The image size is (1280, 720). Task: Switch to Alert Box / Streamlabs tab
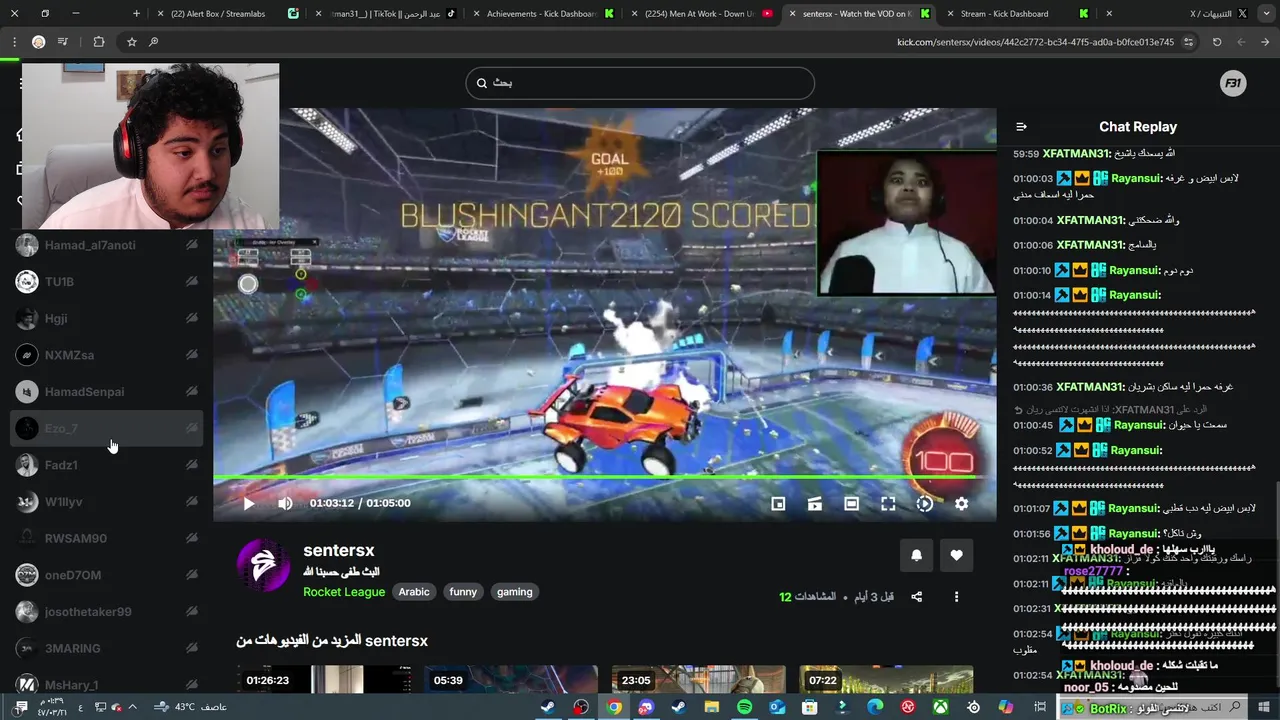pos(228,14)
